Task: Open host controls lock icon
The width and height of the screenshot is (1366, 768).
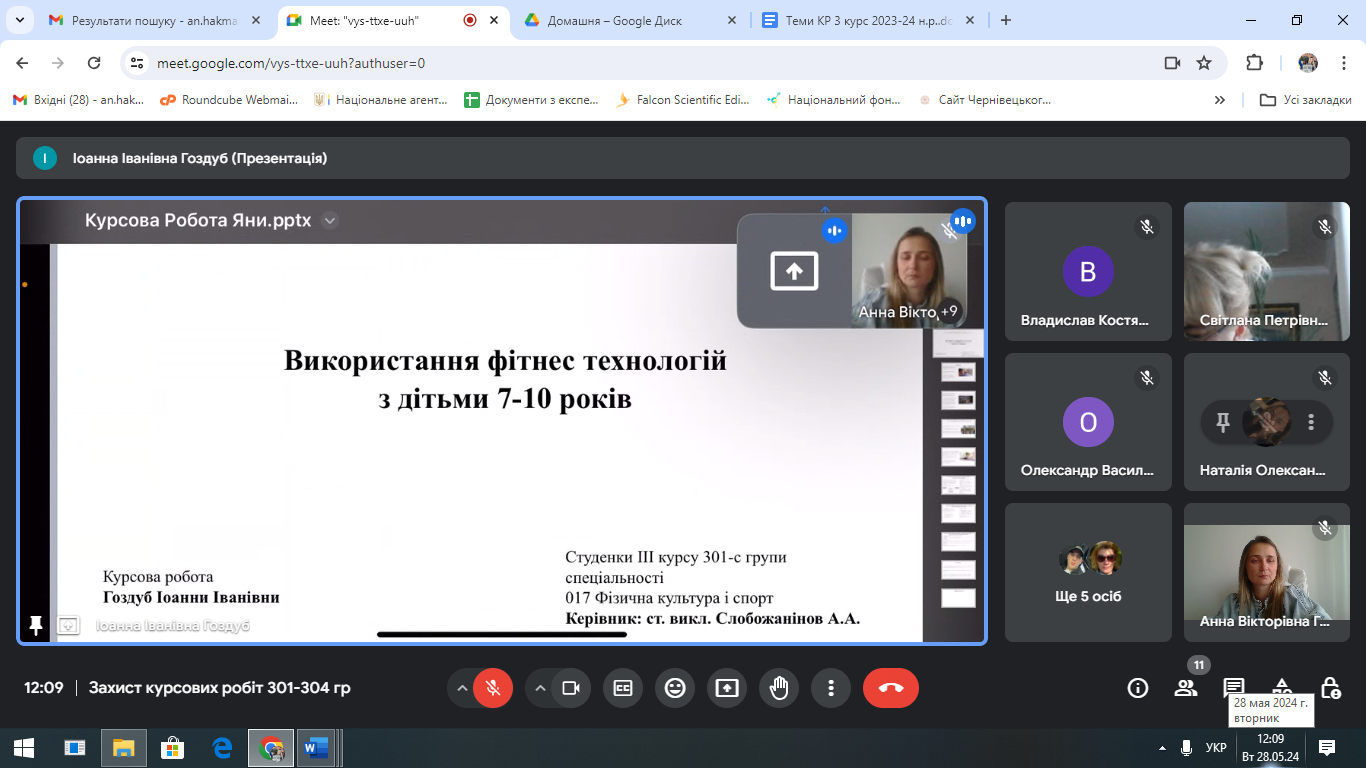Action: pos(1330,688)
